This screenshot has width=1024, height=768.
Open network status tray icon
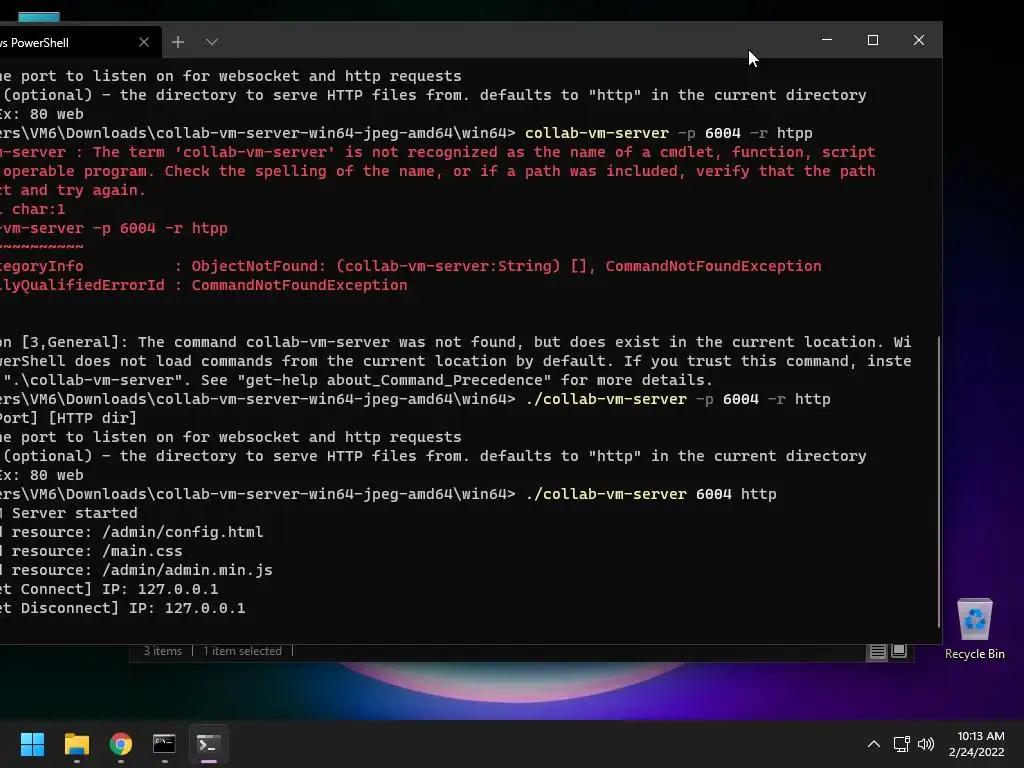(x=902, y=744)
